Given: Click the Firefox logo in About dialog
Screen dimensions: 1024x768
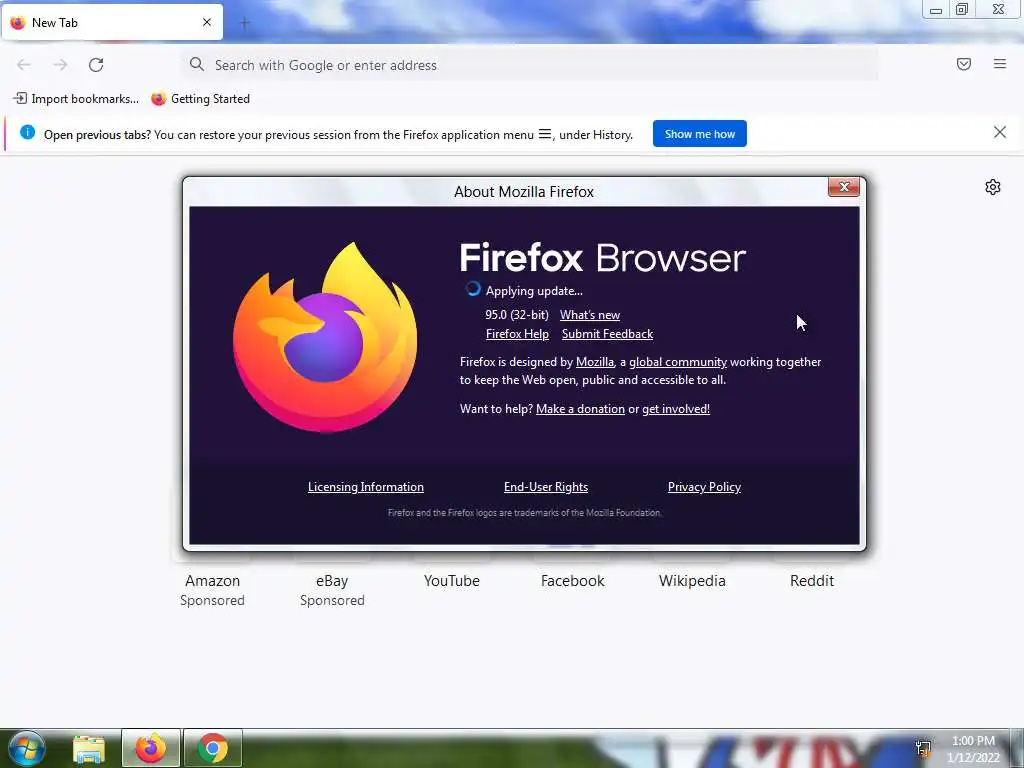Looking at the screenshot, I should [325, 337].
